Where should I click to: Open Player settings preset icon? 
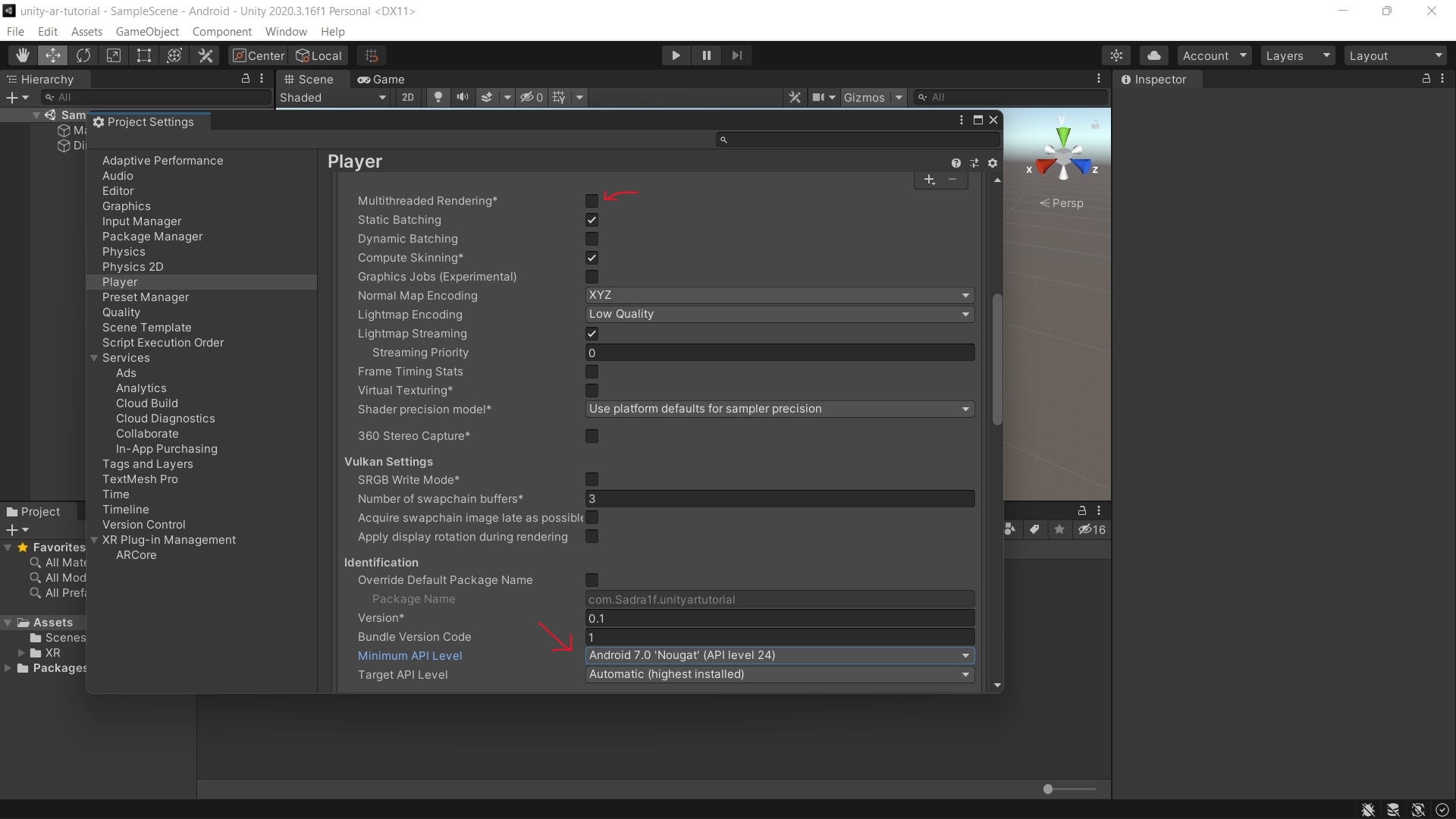coord(974,163)
